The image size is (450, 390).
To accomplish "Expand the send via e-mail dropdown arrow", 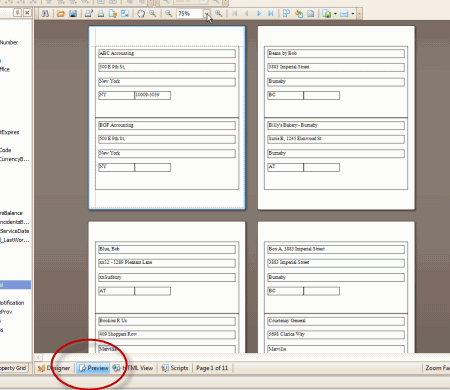I will click(353, 14).
